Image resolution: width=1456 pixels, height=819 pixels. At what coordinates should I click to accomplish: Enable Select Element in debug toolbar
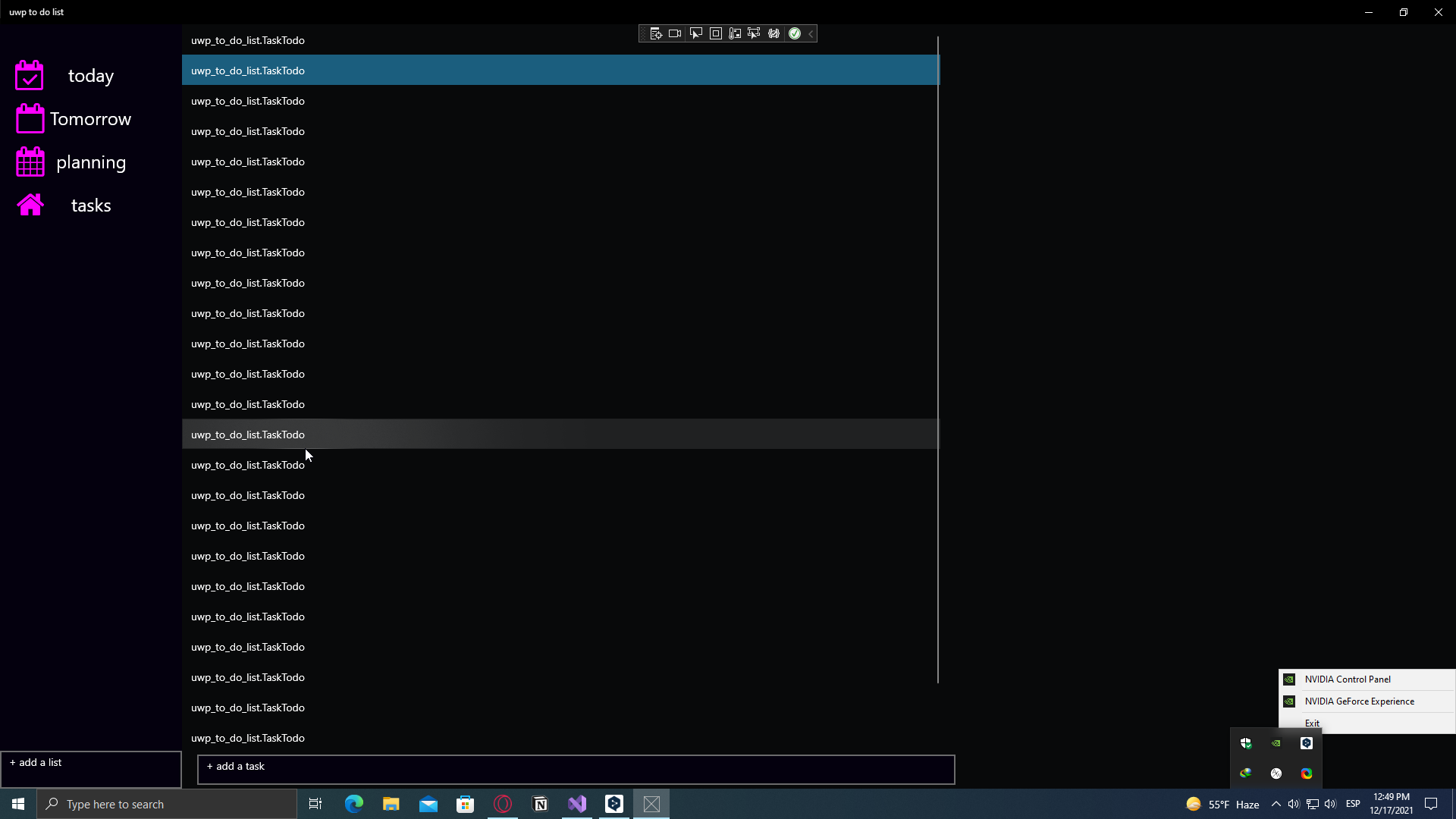pos(695,33)
